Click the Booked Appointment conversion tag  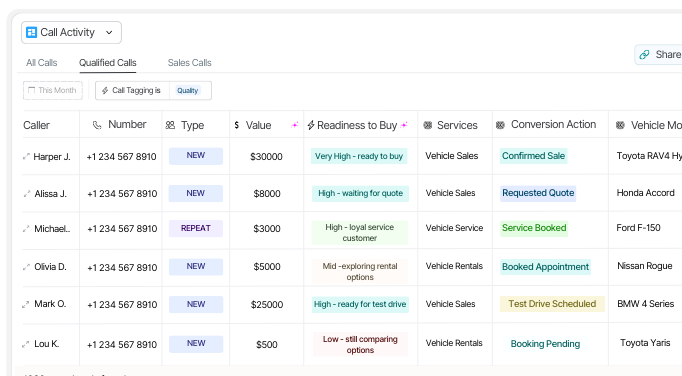tap(545, 267)
